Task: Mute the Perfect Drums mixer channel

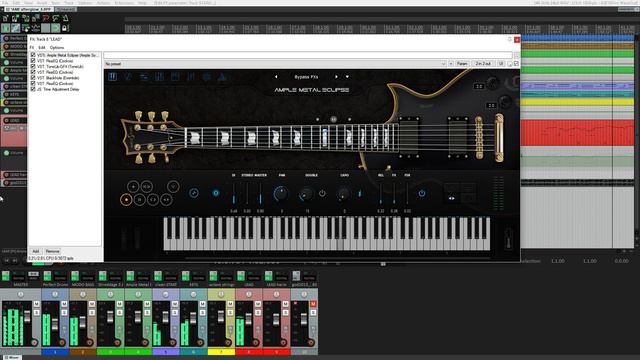Action: coord(64,304)
